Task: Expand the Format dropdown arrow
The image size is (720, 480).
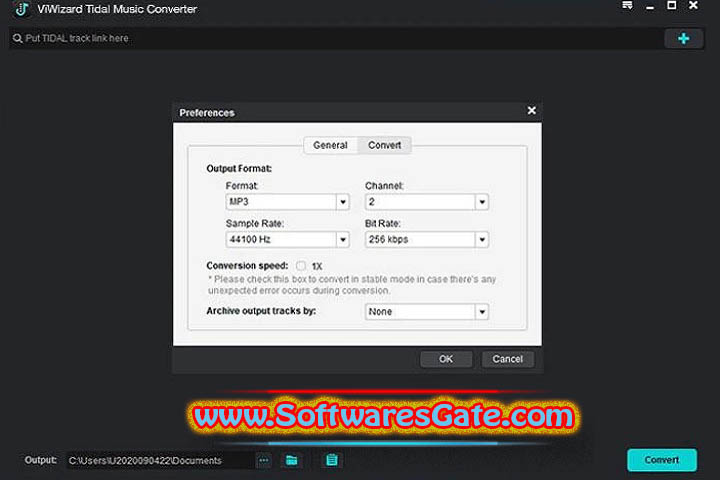Action: pyautogui.click(x=343, y=202)
